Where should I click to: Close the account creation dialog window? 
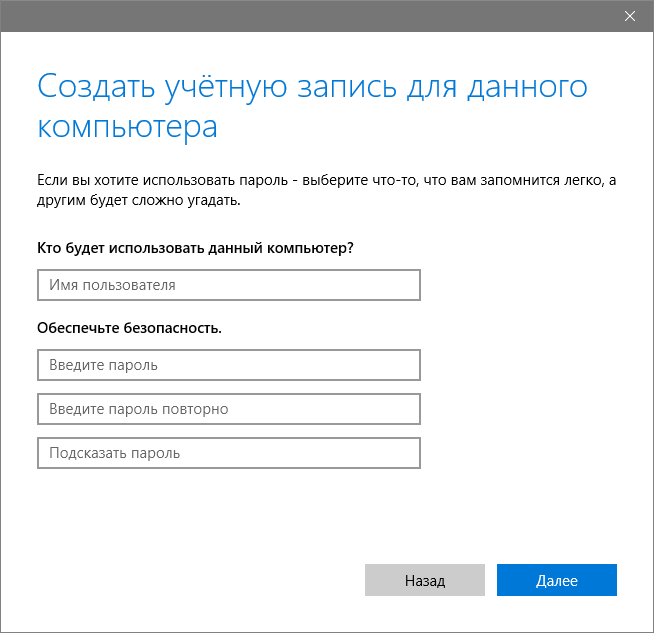coord(629,15)
